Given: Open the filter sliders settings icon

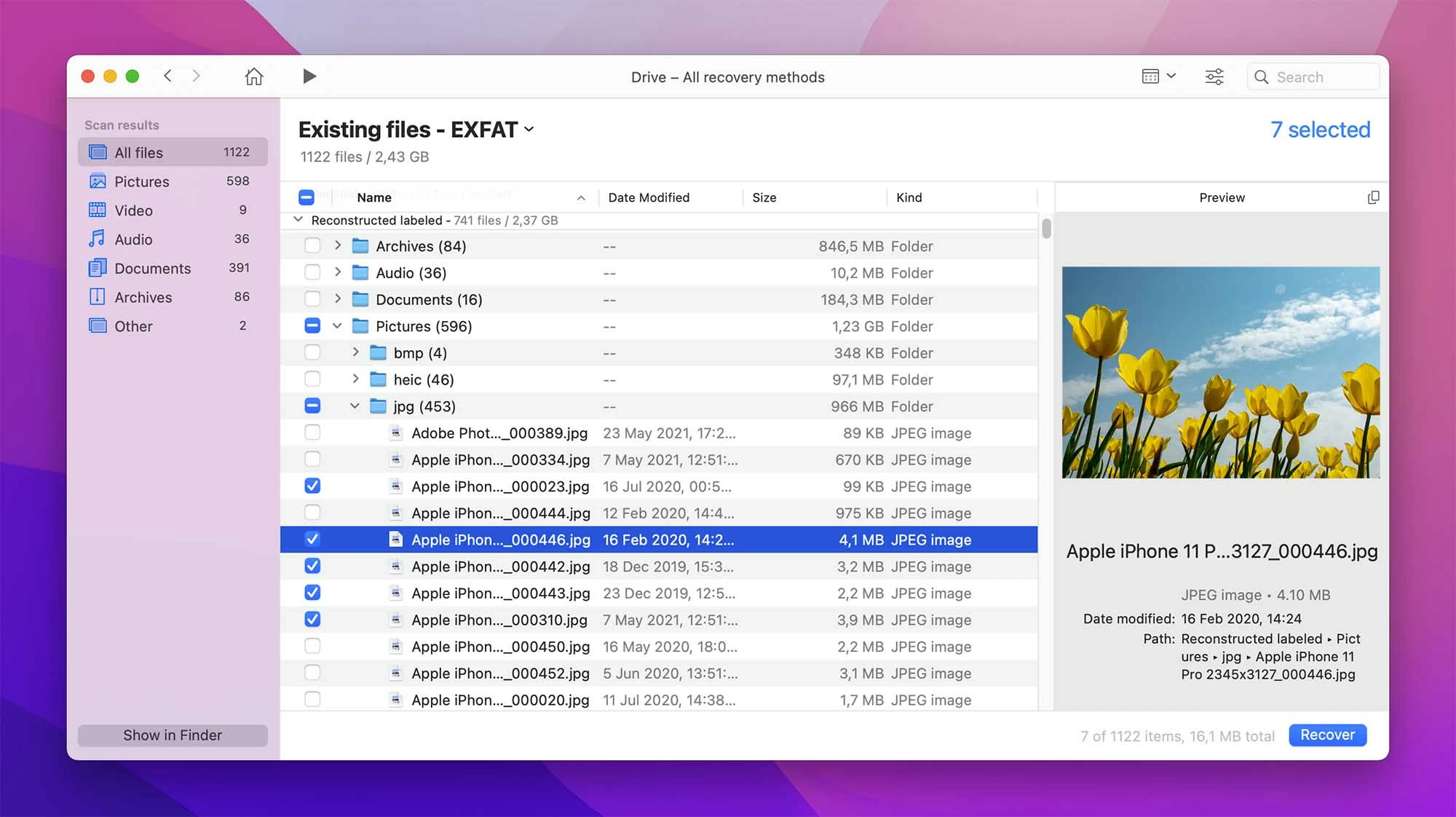Looking at the screenshot, I should [1214, 76].
